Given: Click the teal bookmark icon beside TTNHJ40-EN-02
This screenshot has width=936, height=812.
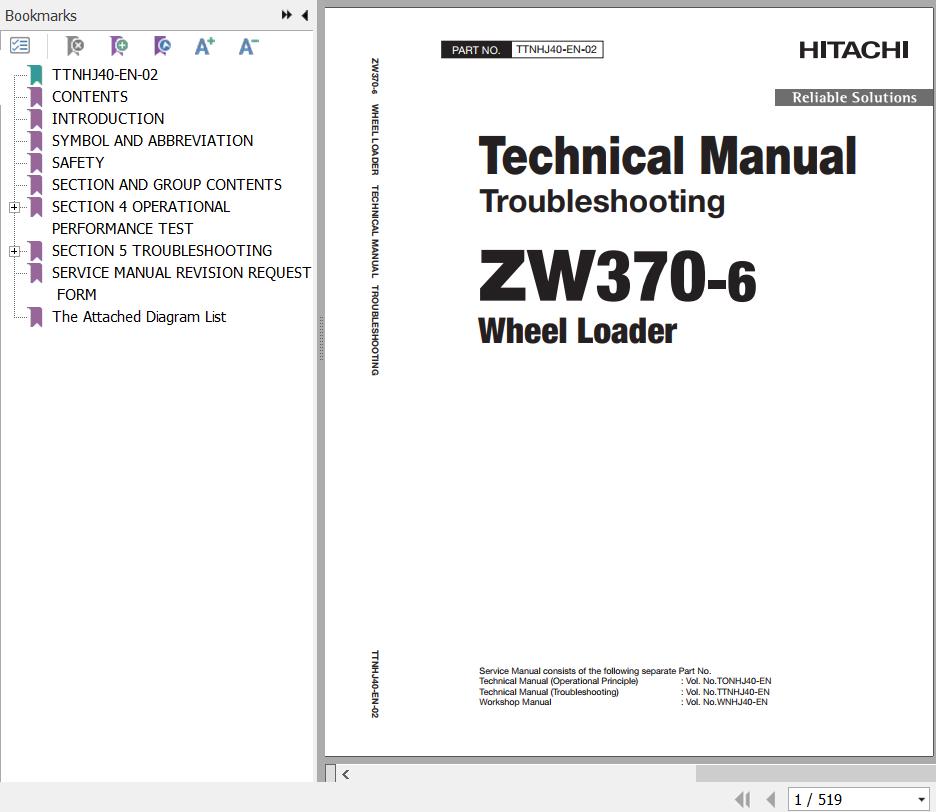Looking at the screenshot, I should pyautogui.click(x=36, y=75).
